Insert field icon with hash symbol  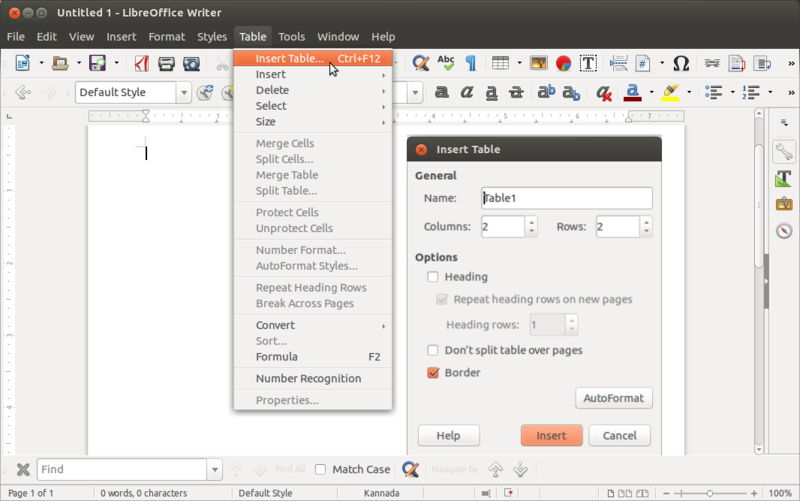(x=642, y=63)
